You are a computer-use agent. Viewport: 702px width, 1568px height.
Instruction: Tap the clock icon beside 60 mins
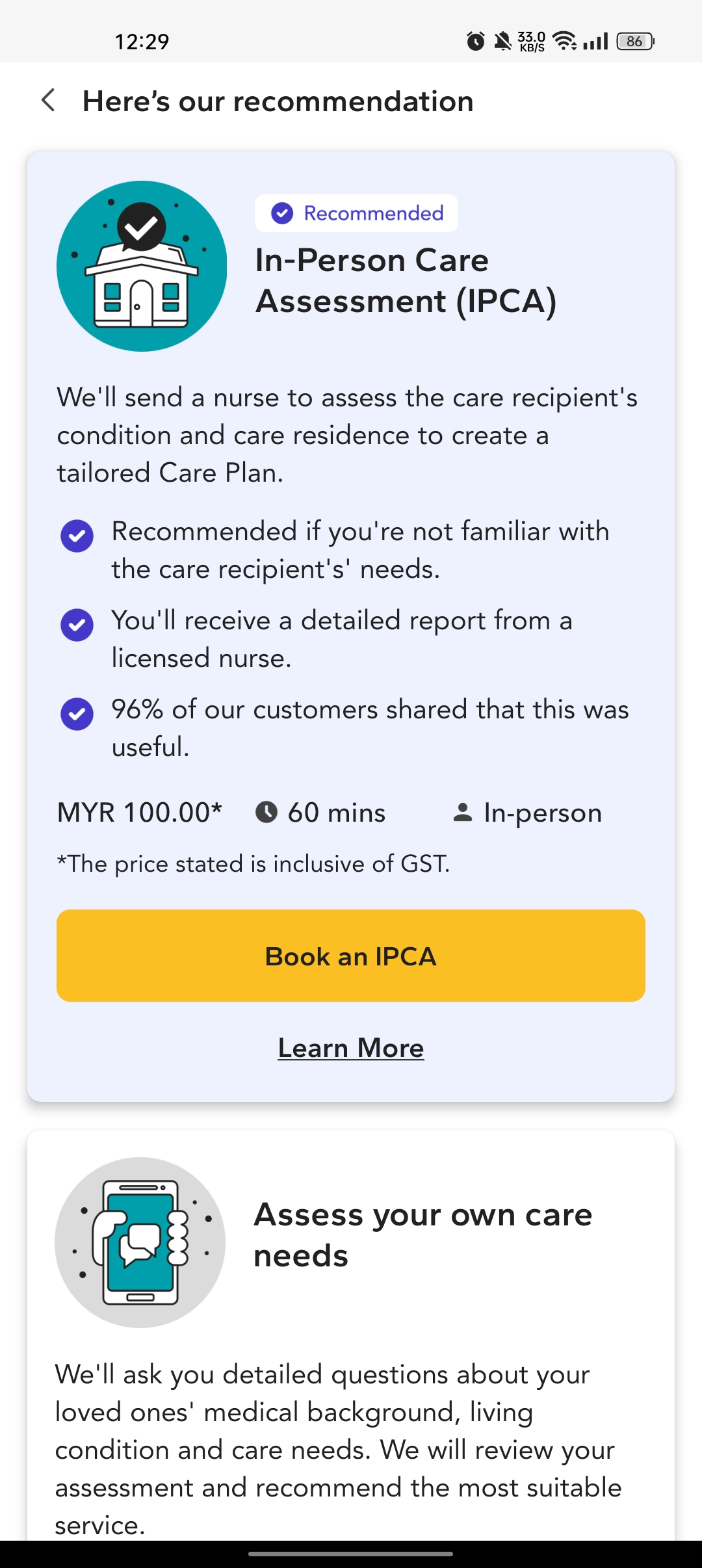pyautogui.click(x=266, y=812)
